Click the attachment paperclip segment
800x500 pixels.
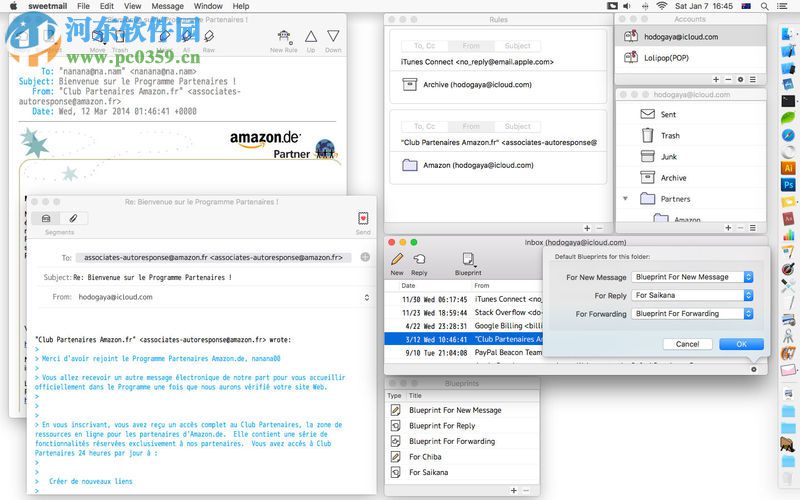pos(73,218)
